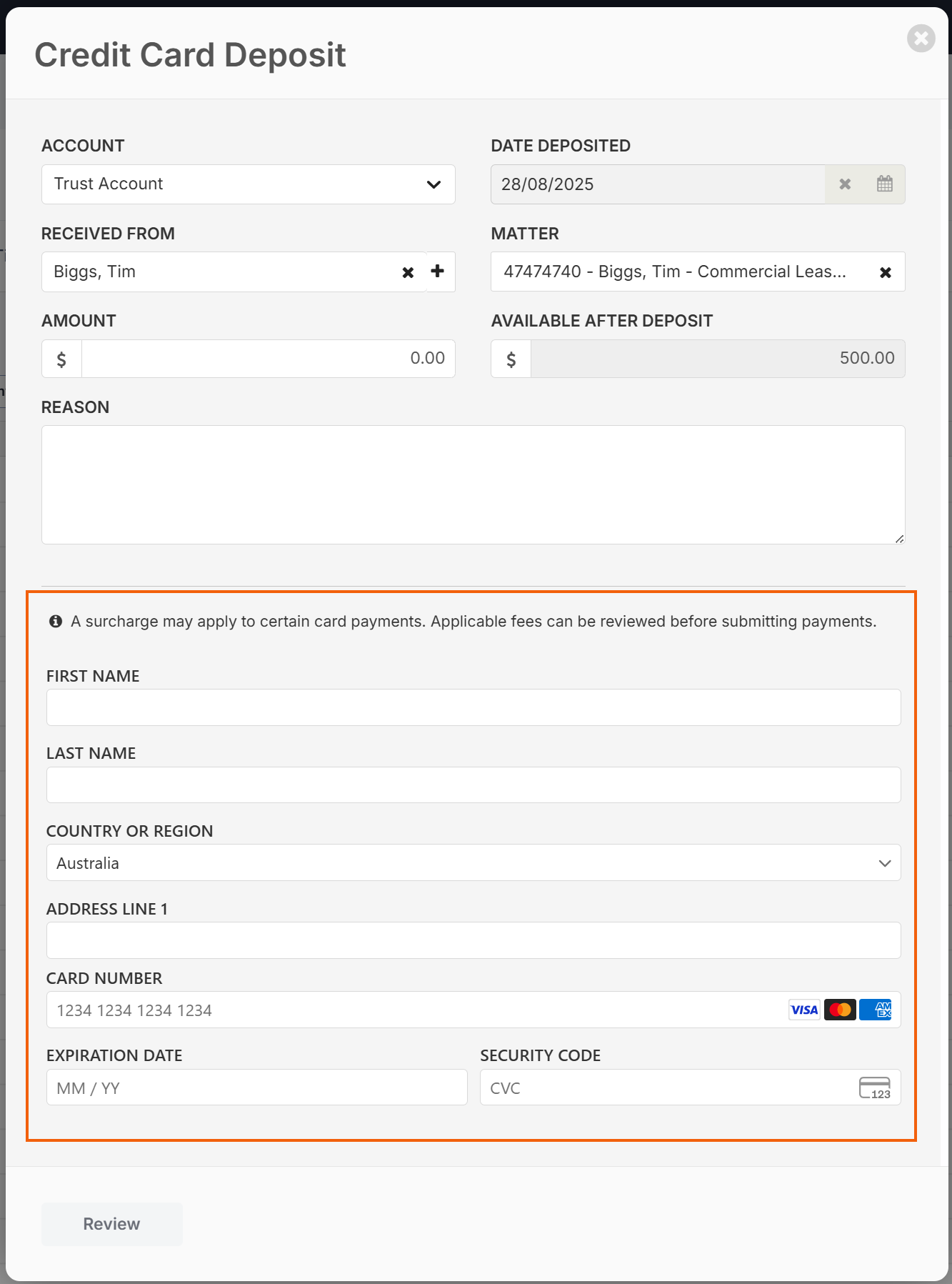Click the CVC card hint icon
Viewport: 952px width, 1284px height.
click(x=874, y=1088)
